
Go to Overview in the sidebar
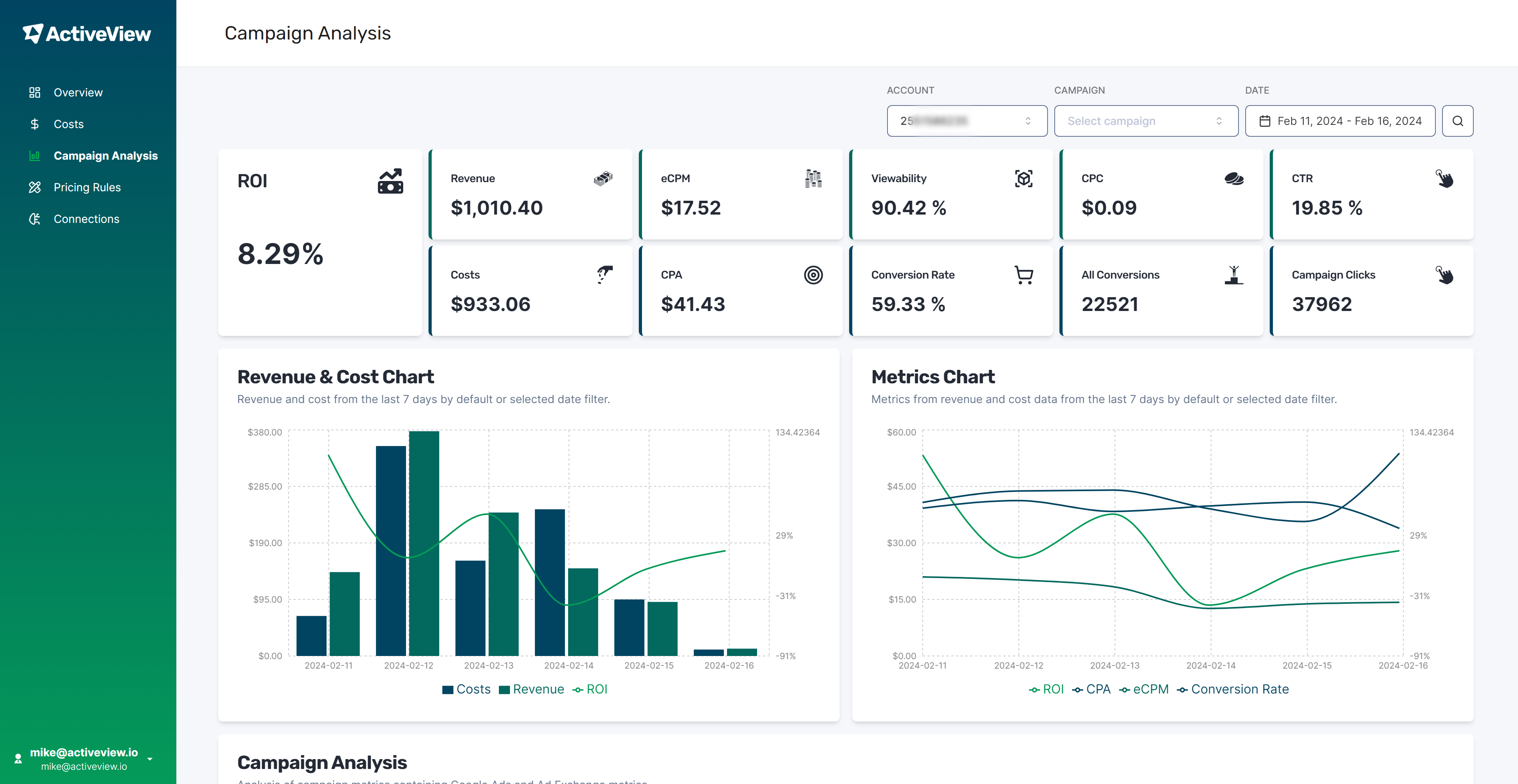pos(78,92)
